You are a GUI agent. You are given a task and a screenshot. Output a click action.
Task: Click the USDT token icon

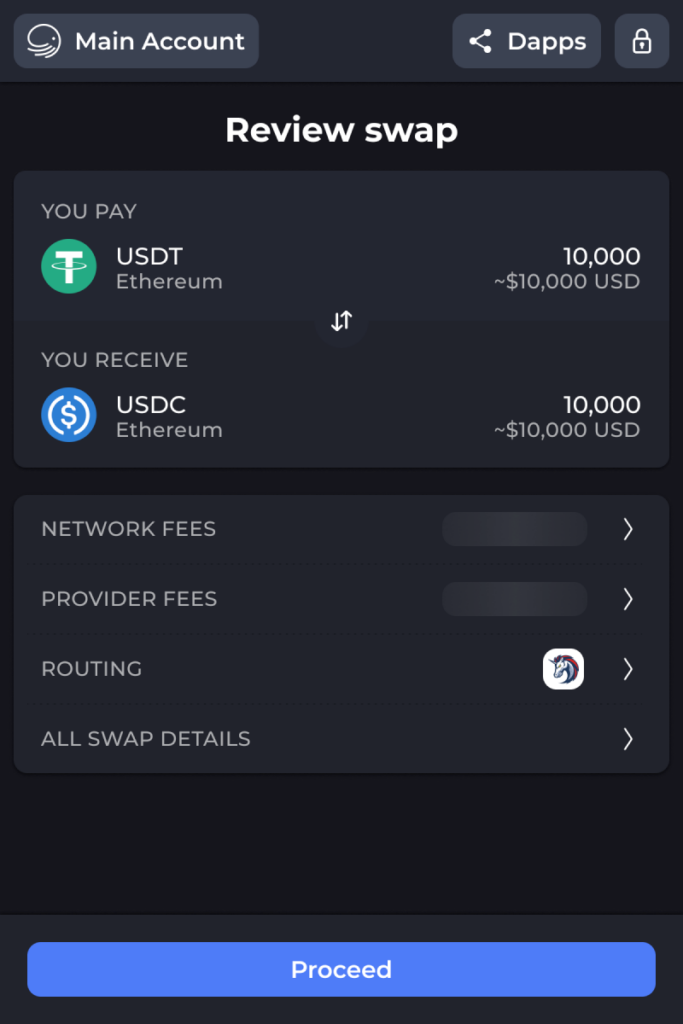66,266
